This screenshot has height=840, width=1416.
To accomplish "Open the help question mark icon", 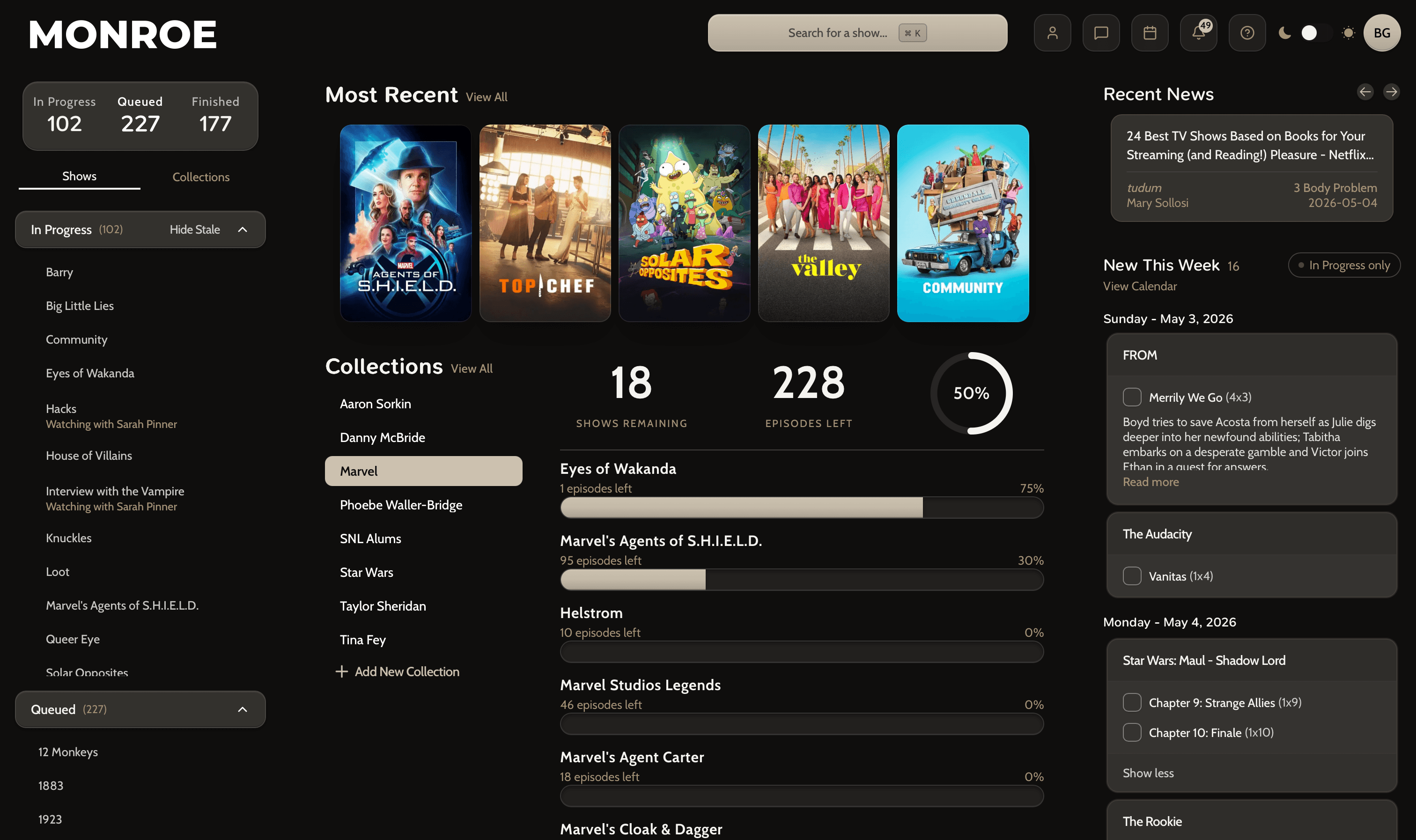I will (x=1247, y=33).
